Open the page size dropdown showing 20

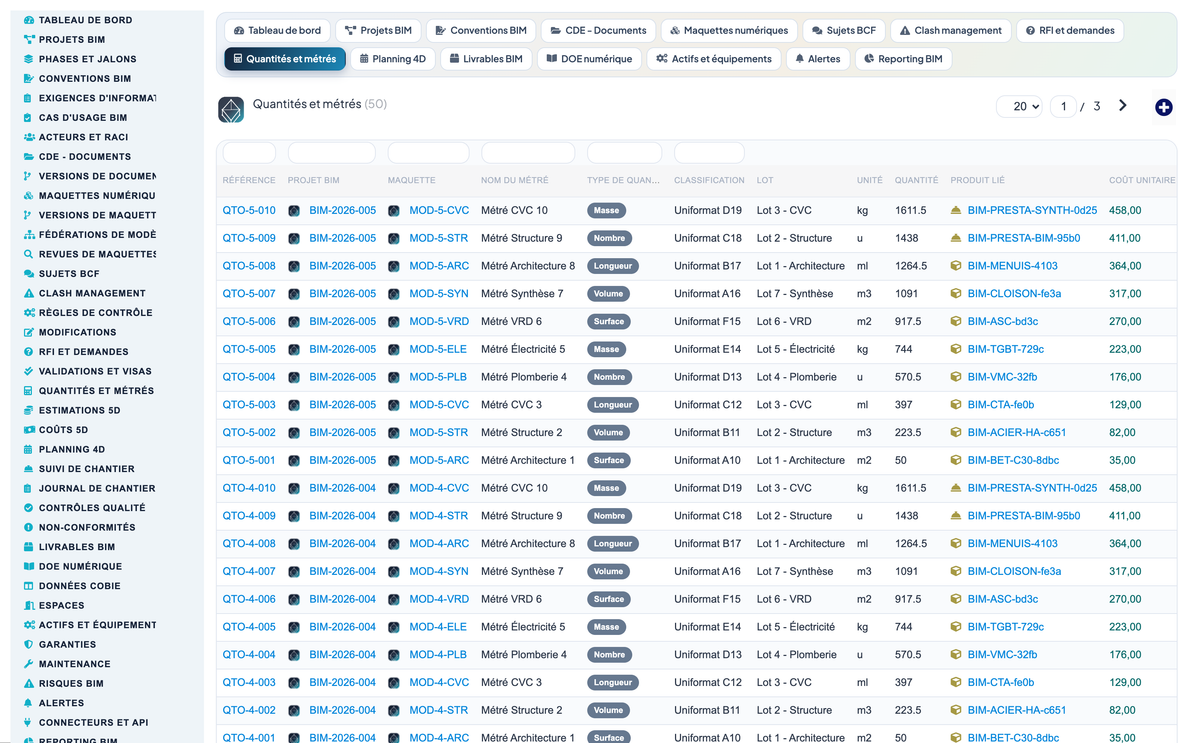(x=1020, y=106)
